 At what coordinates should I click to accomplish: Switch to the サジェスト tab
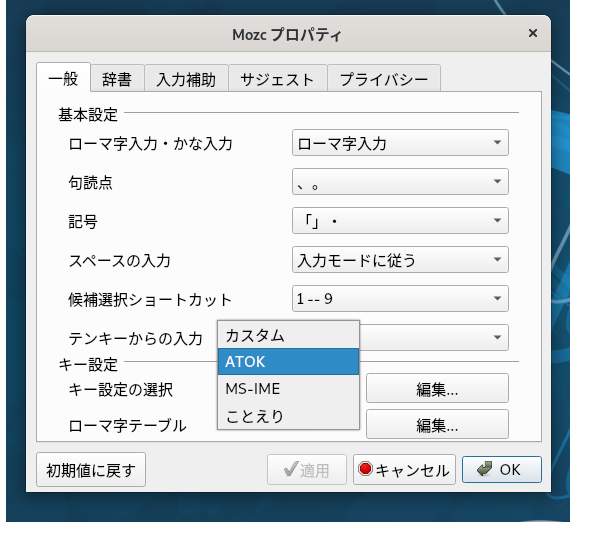pos(278,79)
